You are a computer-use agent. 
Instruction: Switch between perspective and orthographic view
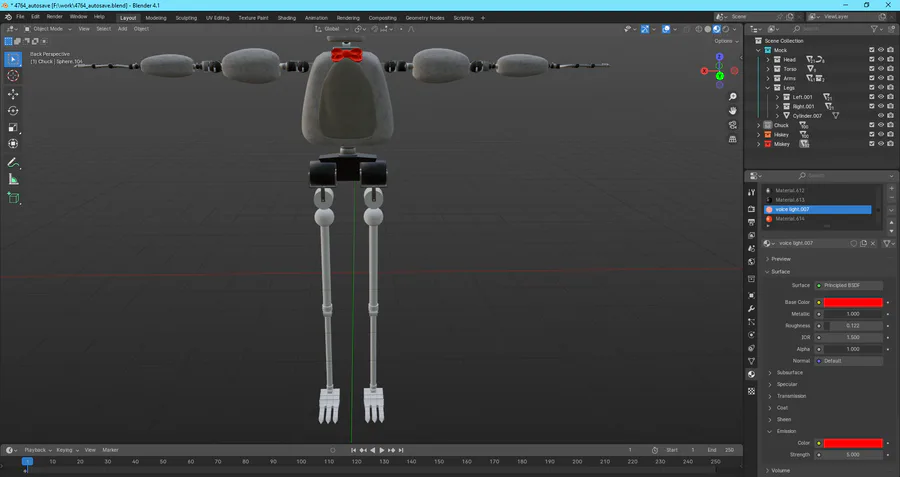click(x=732, y=139)
